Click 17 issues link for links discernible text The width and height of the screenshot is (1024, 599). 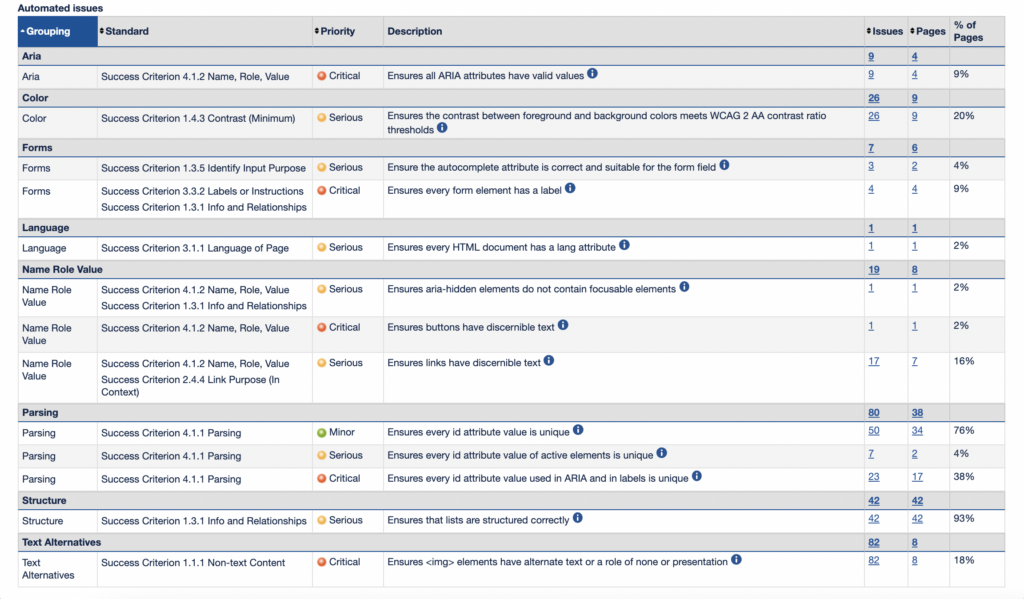tap(874, 361)
